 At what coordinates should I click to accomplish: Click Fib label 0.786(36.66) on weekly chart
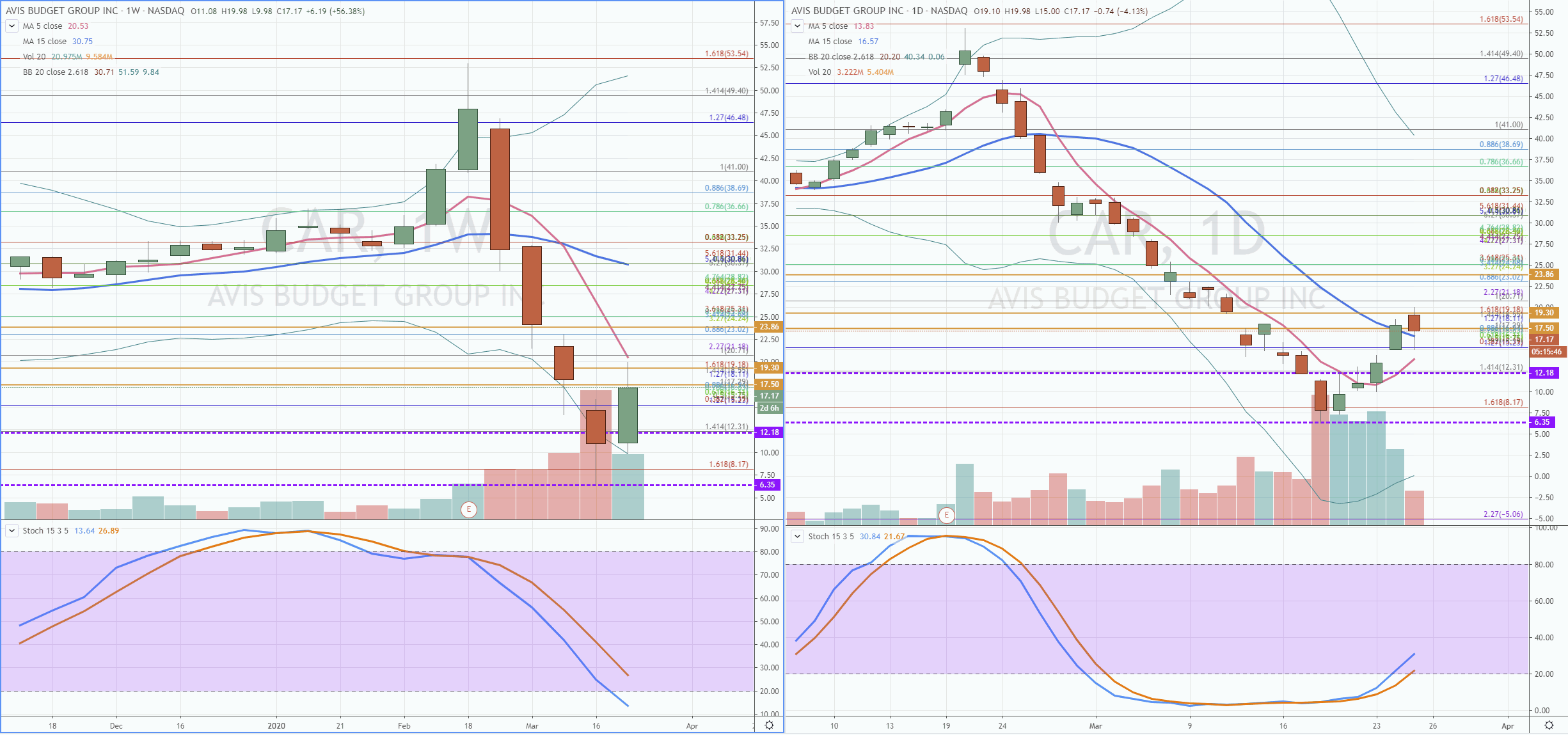726,207
